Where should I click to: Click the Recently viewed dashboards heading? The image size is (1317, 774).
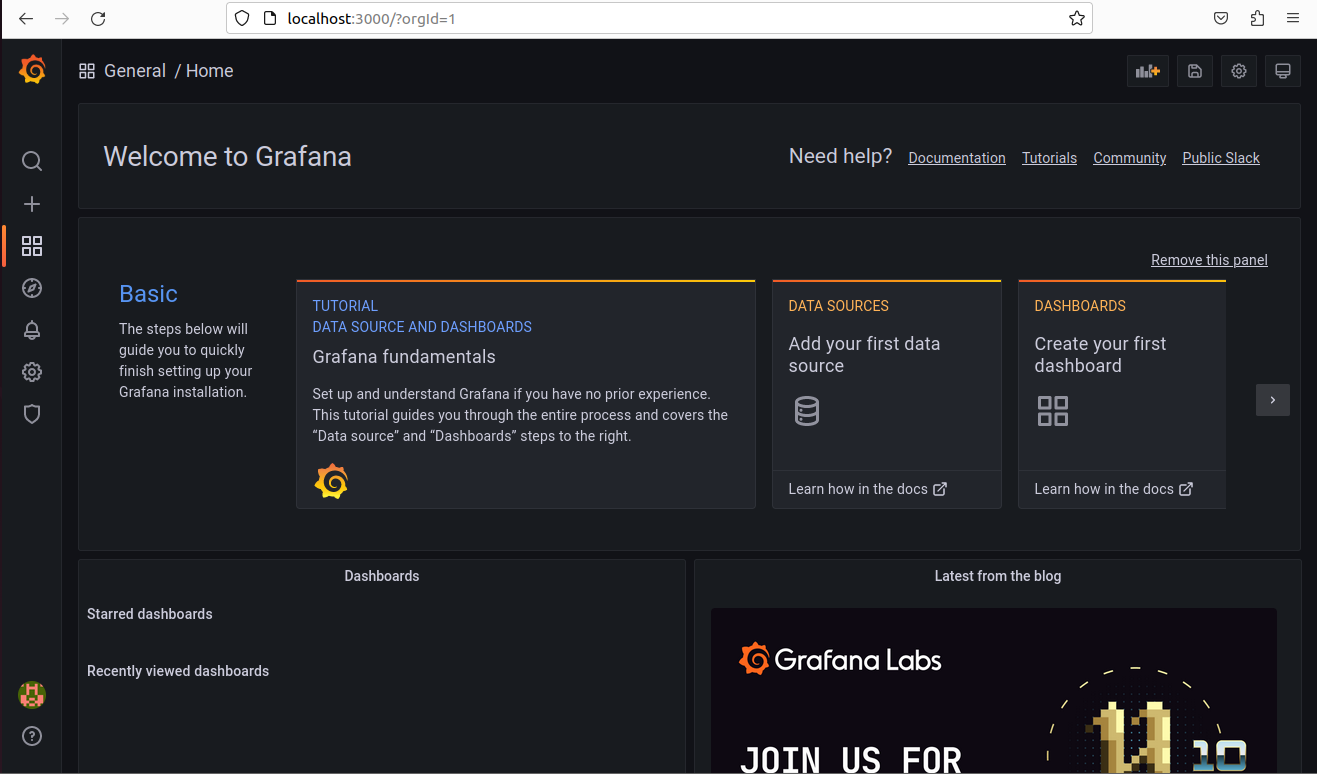coord(178,671)
